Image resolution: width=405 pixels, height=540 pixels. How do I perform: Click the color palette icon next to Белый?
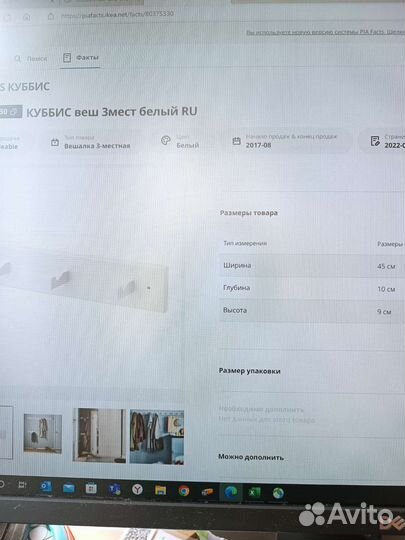pyautogui.click(x=166, y=140)
